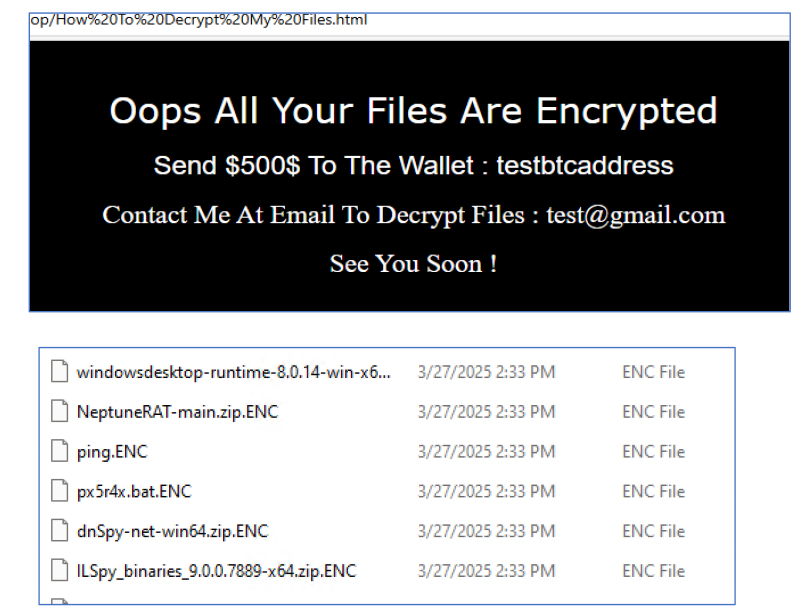Click the date modified of ping.ENC
Viewport: 791px width, 606px height.
pyautogui.click(x=486, y=452)
